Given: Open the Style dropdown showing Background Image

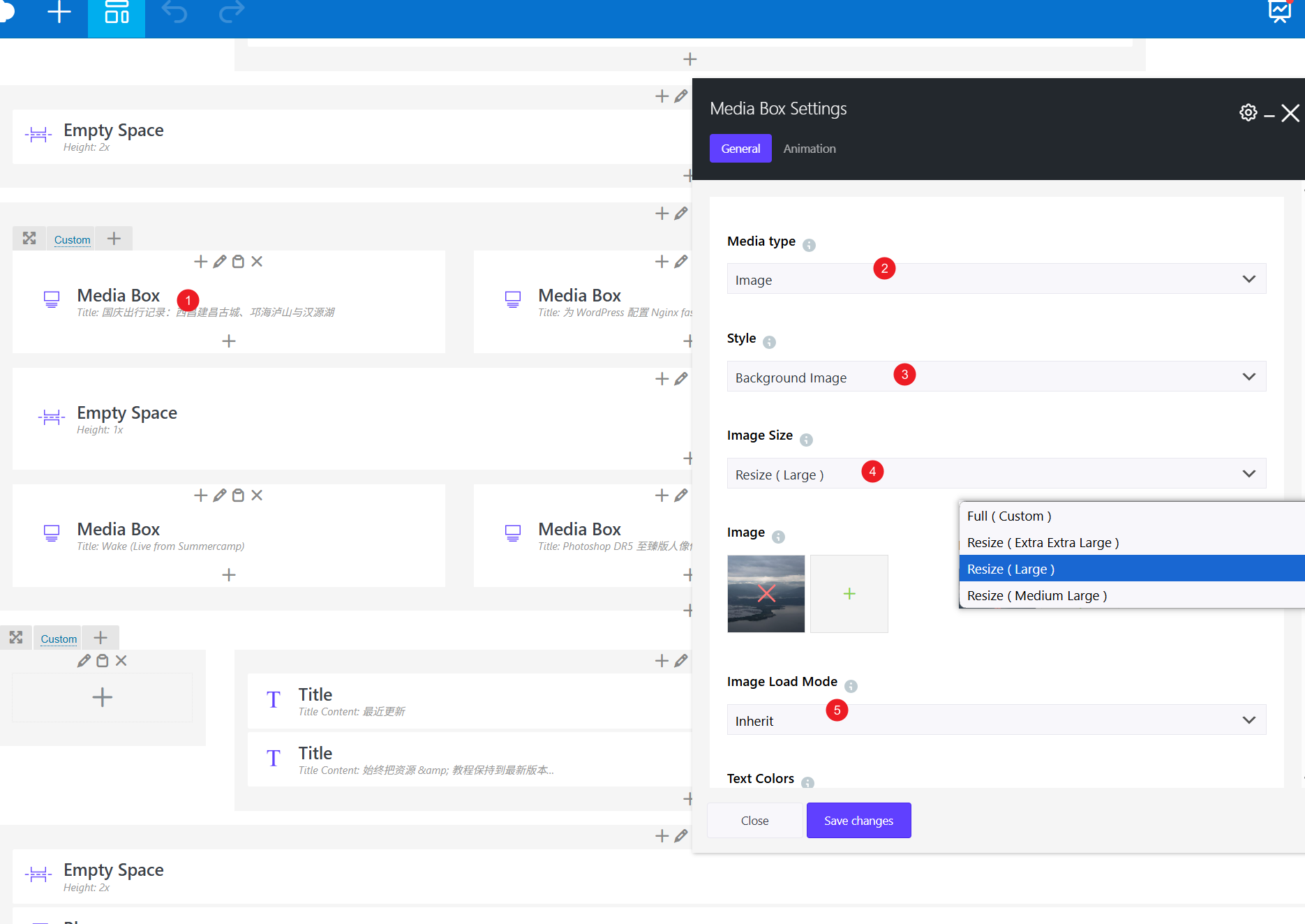Looking at the screenshot, I should point(996,377).
